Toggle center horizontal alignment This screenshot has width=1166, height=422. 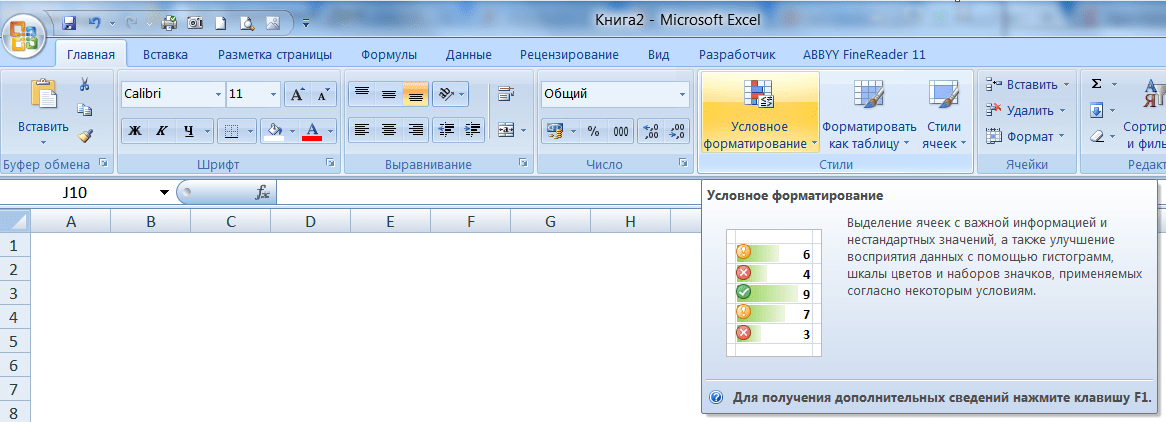tap(389, 129)
